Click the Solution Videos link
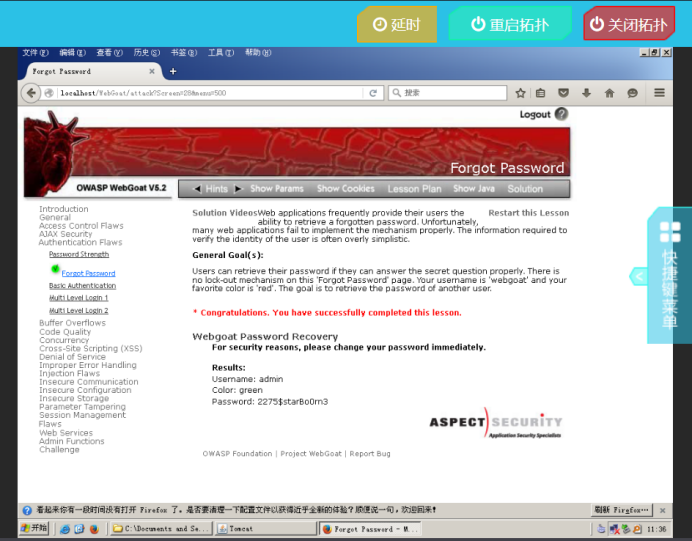The width and height of the screenshot is (692, 541). [225, 213]
